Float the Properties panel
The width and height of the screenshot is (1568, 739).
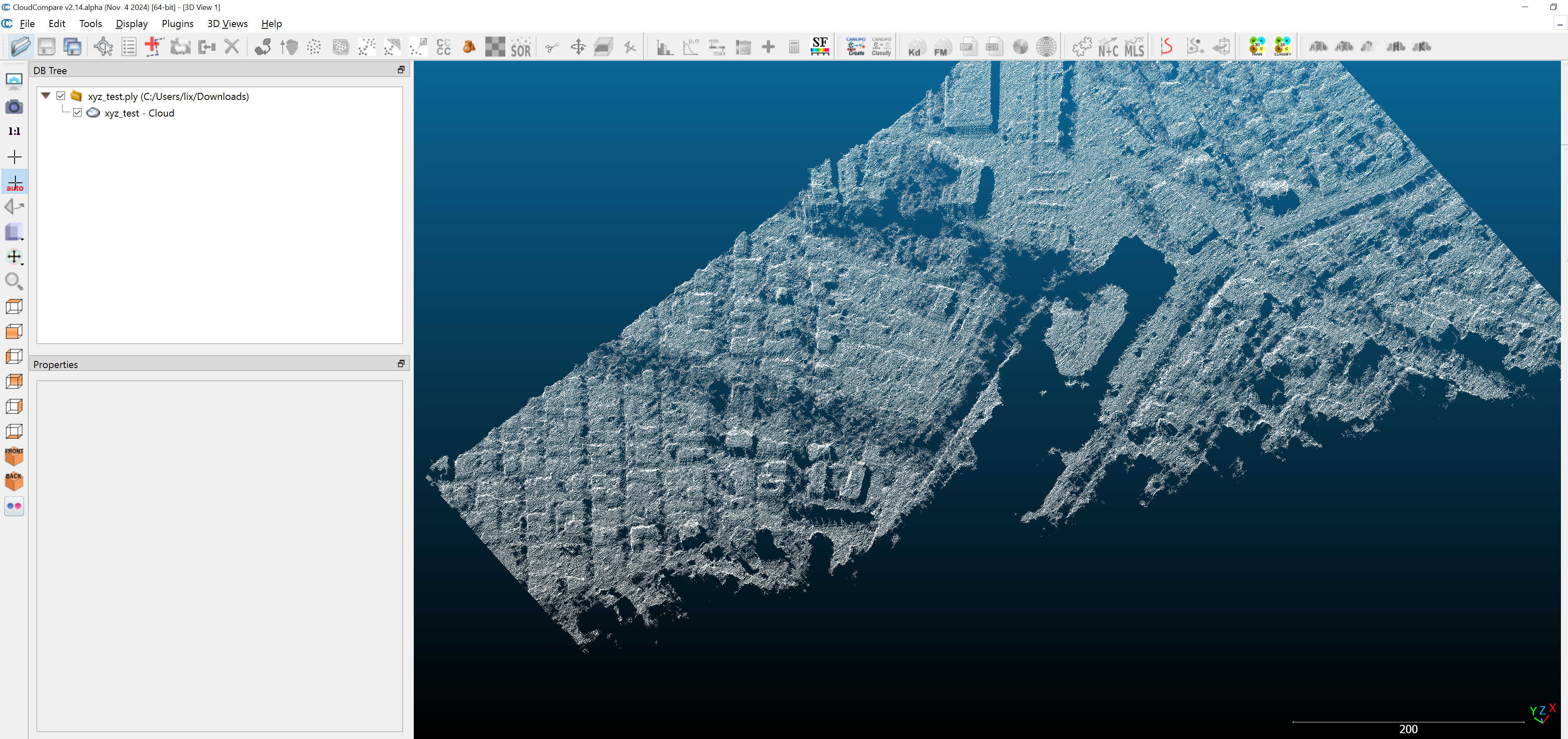400,364
